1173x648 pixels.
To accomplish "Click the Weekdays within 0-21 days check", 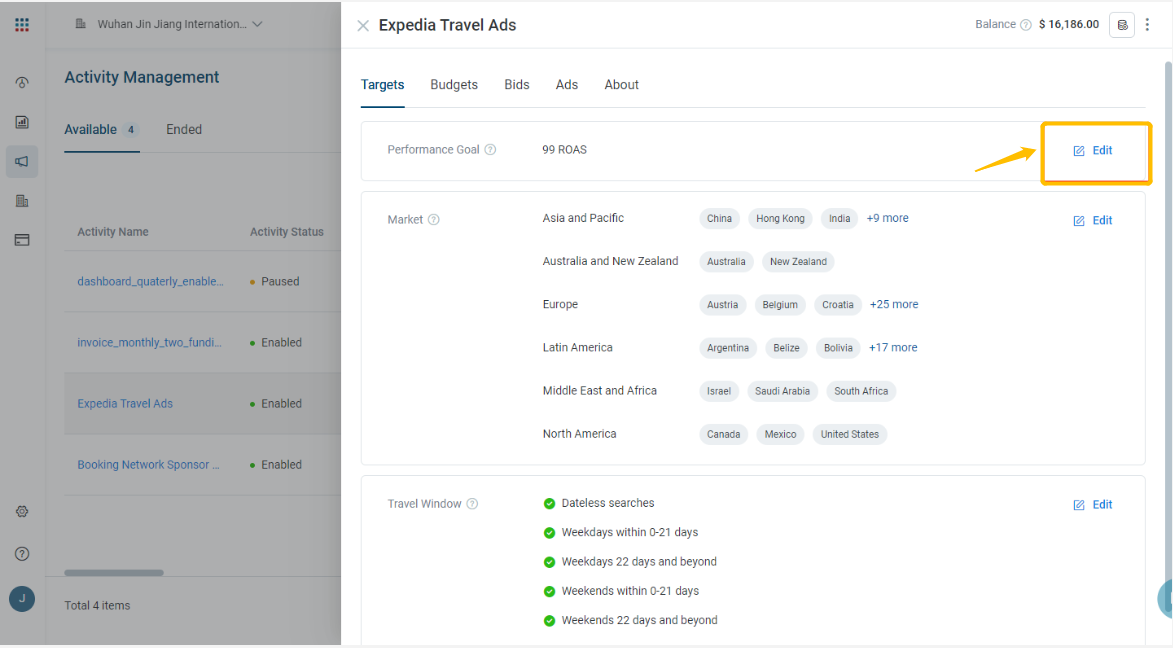I will point(549,532).
